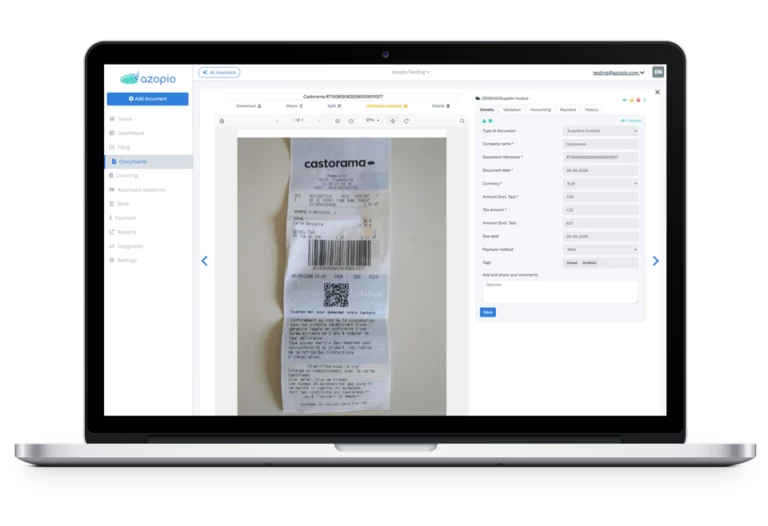Image resolution: width=768 pixels, height=526 pixels.
Task: Switch to the Details tab
Action: [x=487, y=110]
